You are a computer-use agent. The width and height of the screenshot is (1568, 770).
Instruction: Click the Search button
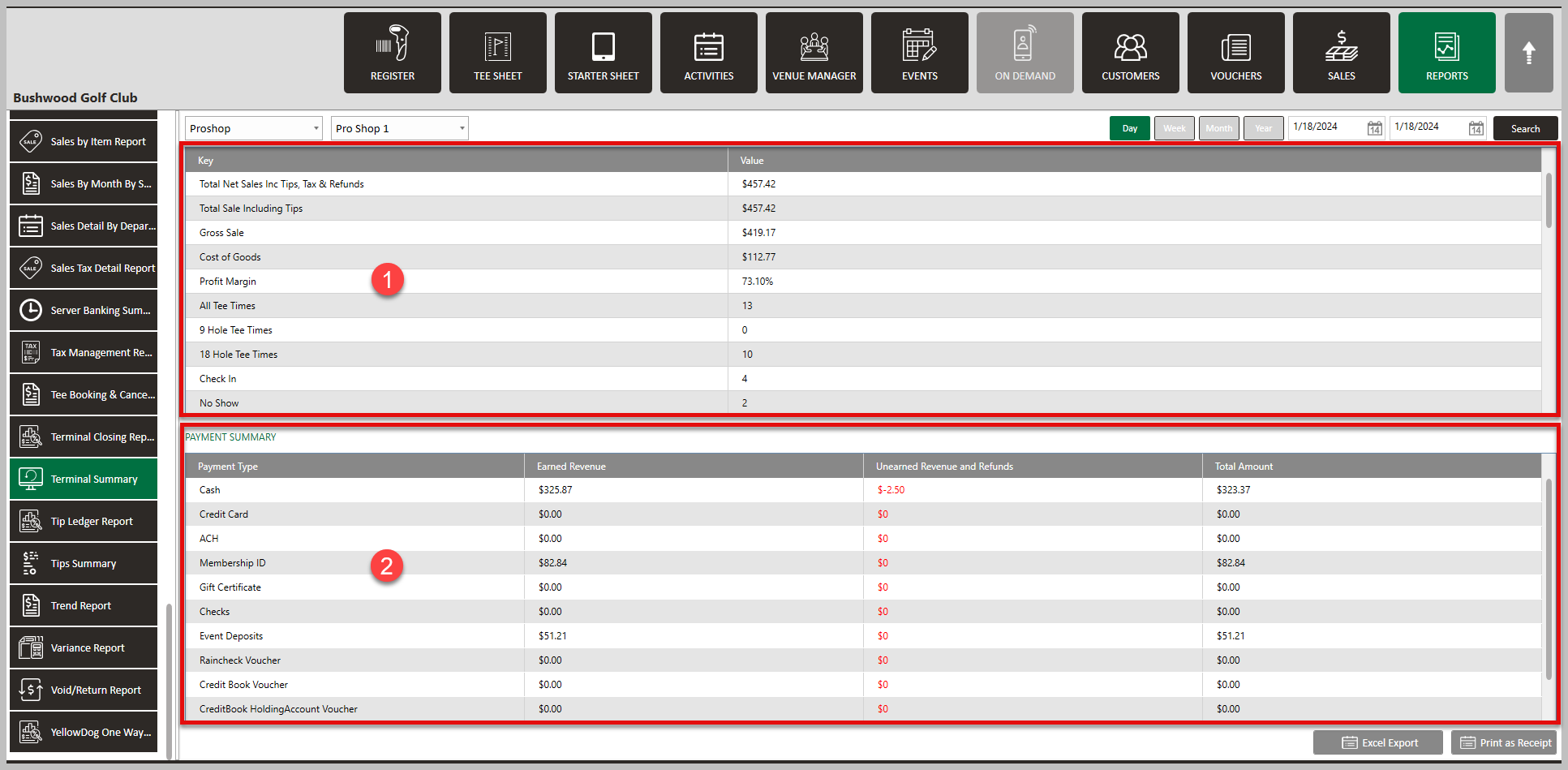(1525, 128)
